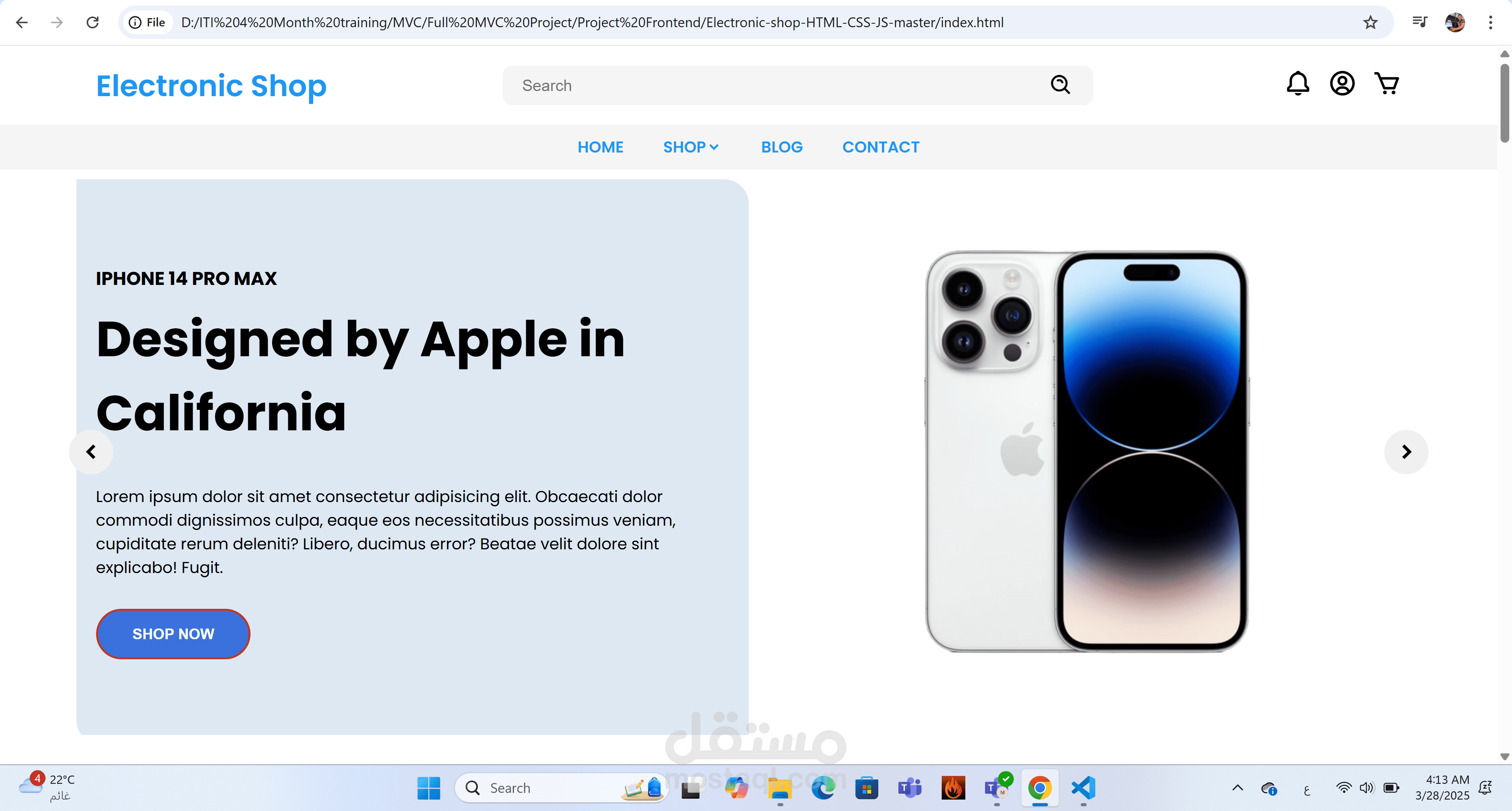Bookmark this page with the star icon

pyautogui.click(x=1371, y=22)
